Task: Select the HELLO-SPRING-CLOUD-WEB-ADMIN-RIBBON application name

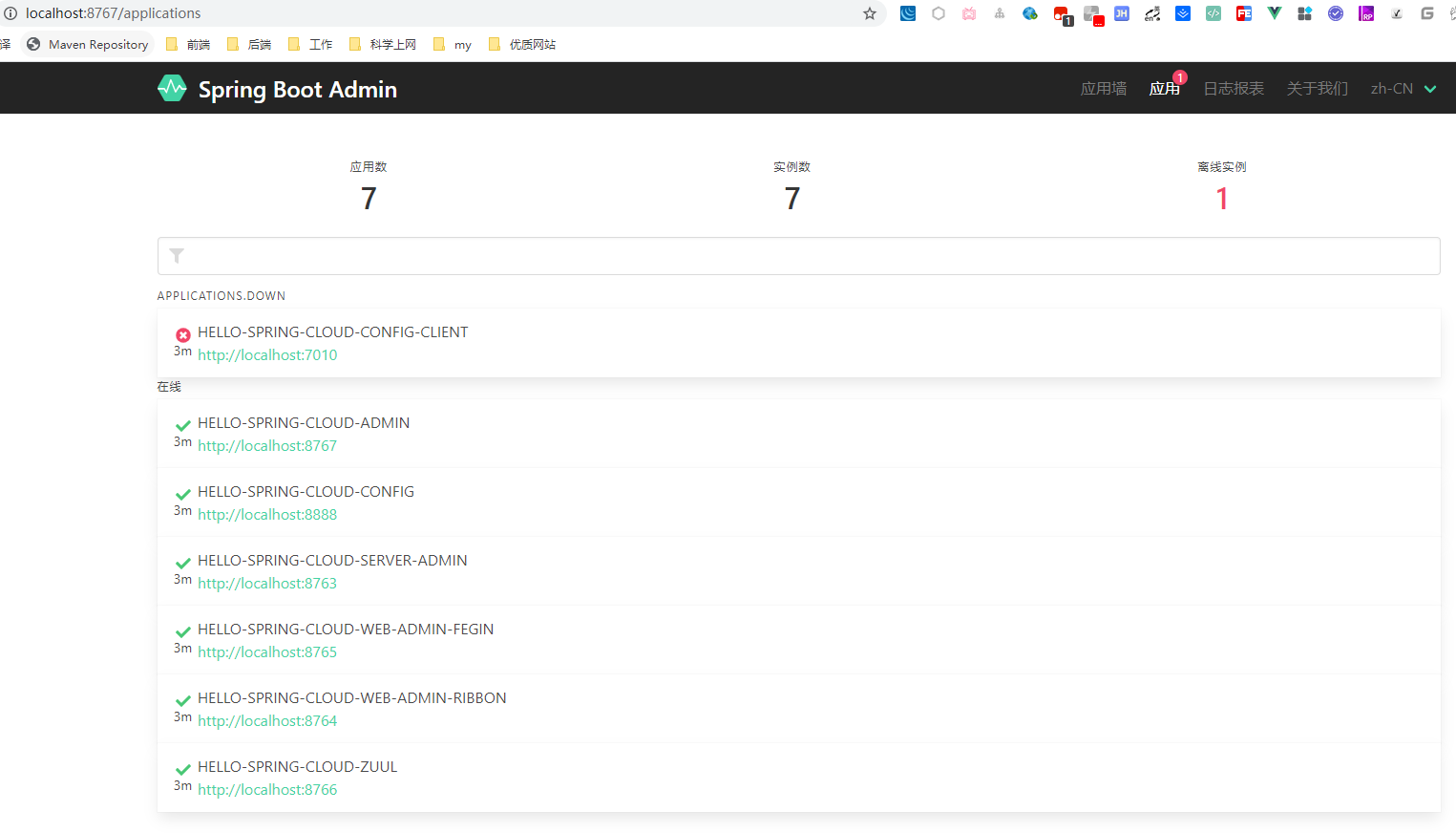Action: pos(352,697)
